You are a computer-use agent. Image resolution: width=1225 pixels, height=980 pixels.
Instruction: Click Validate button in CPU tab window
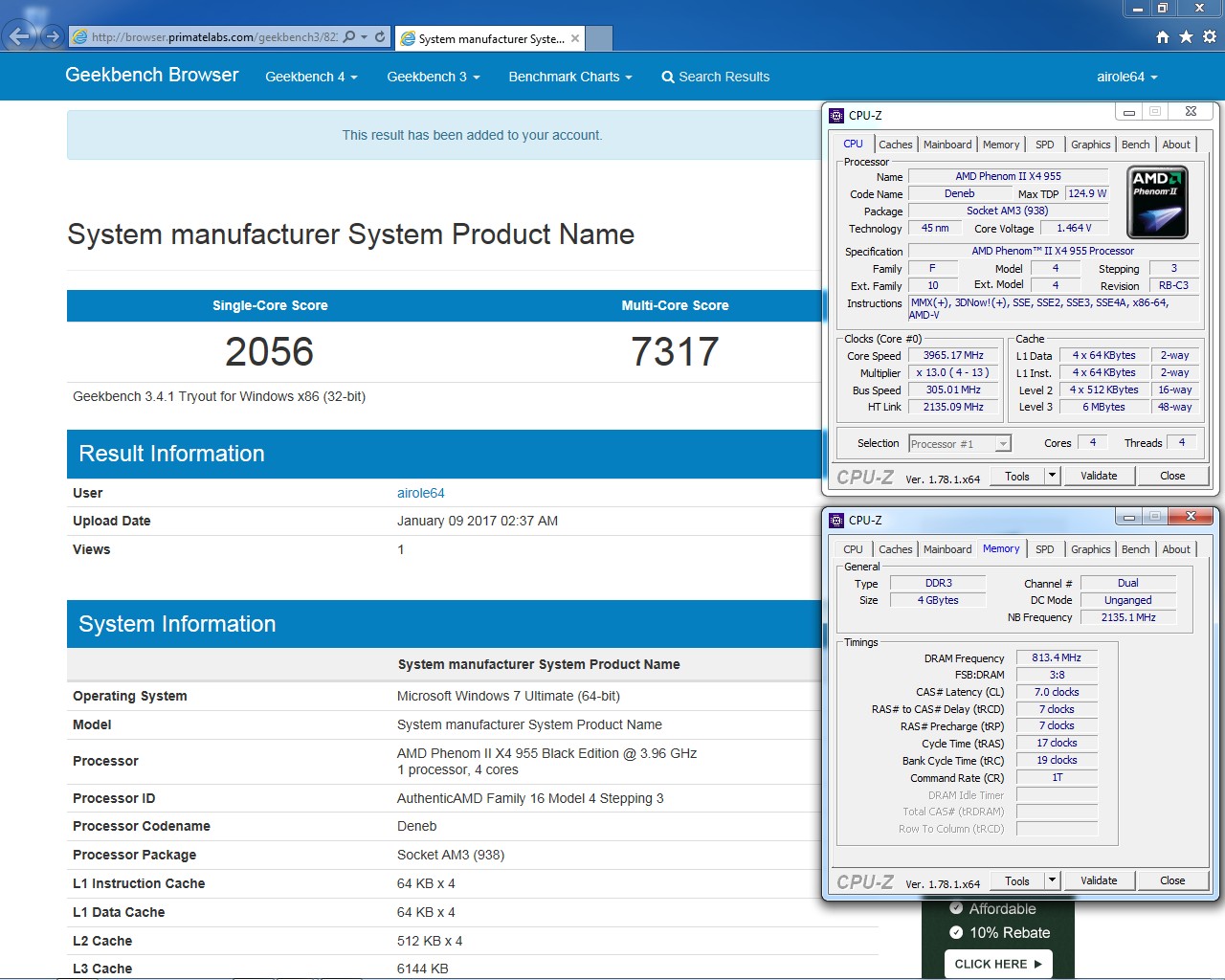(1099, 476)
